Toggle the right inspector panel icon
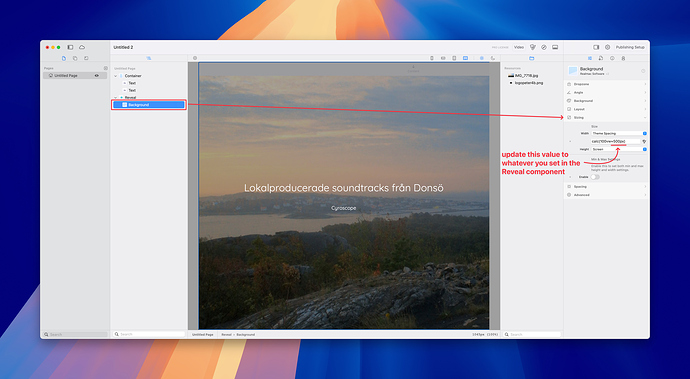Screen dimensions: 690x379 596,47
